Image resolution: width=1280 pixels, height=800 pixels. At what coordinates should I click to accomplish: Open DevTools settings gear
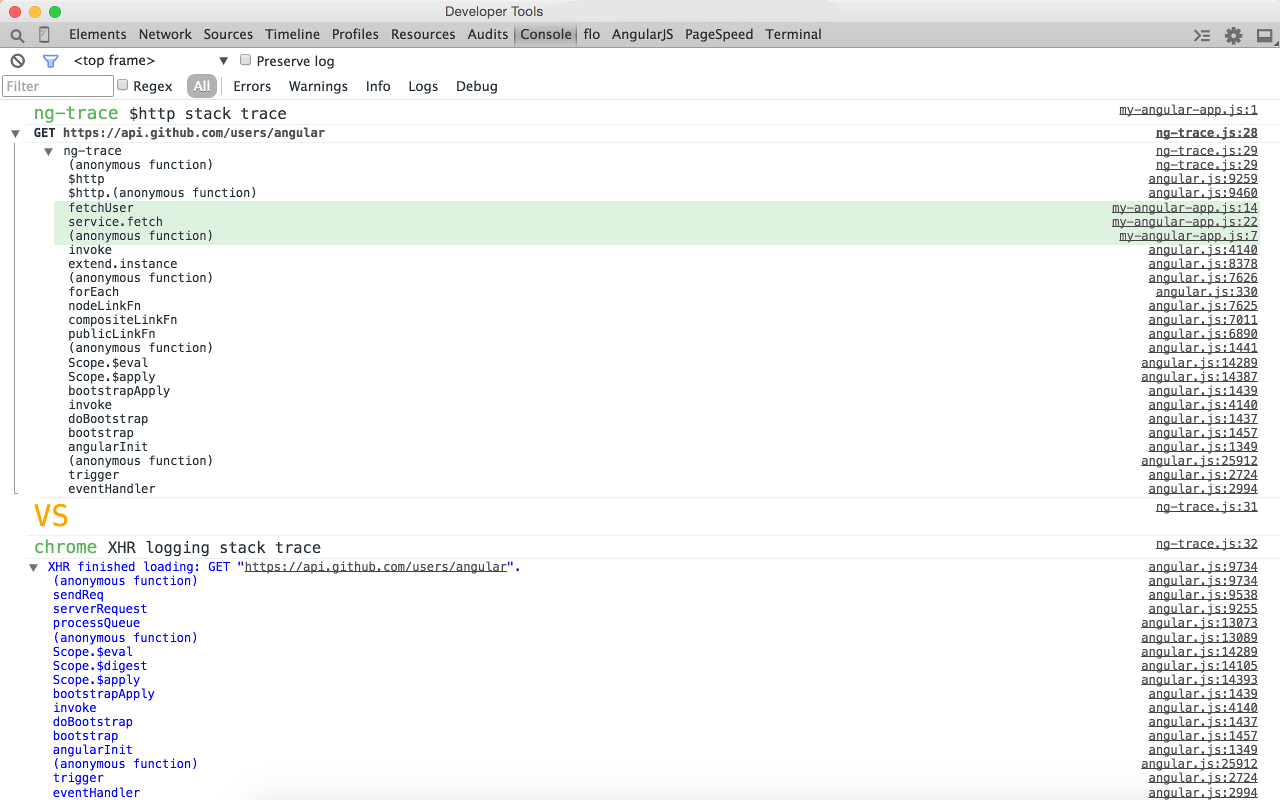point(1234,35)
